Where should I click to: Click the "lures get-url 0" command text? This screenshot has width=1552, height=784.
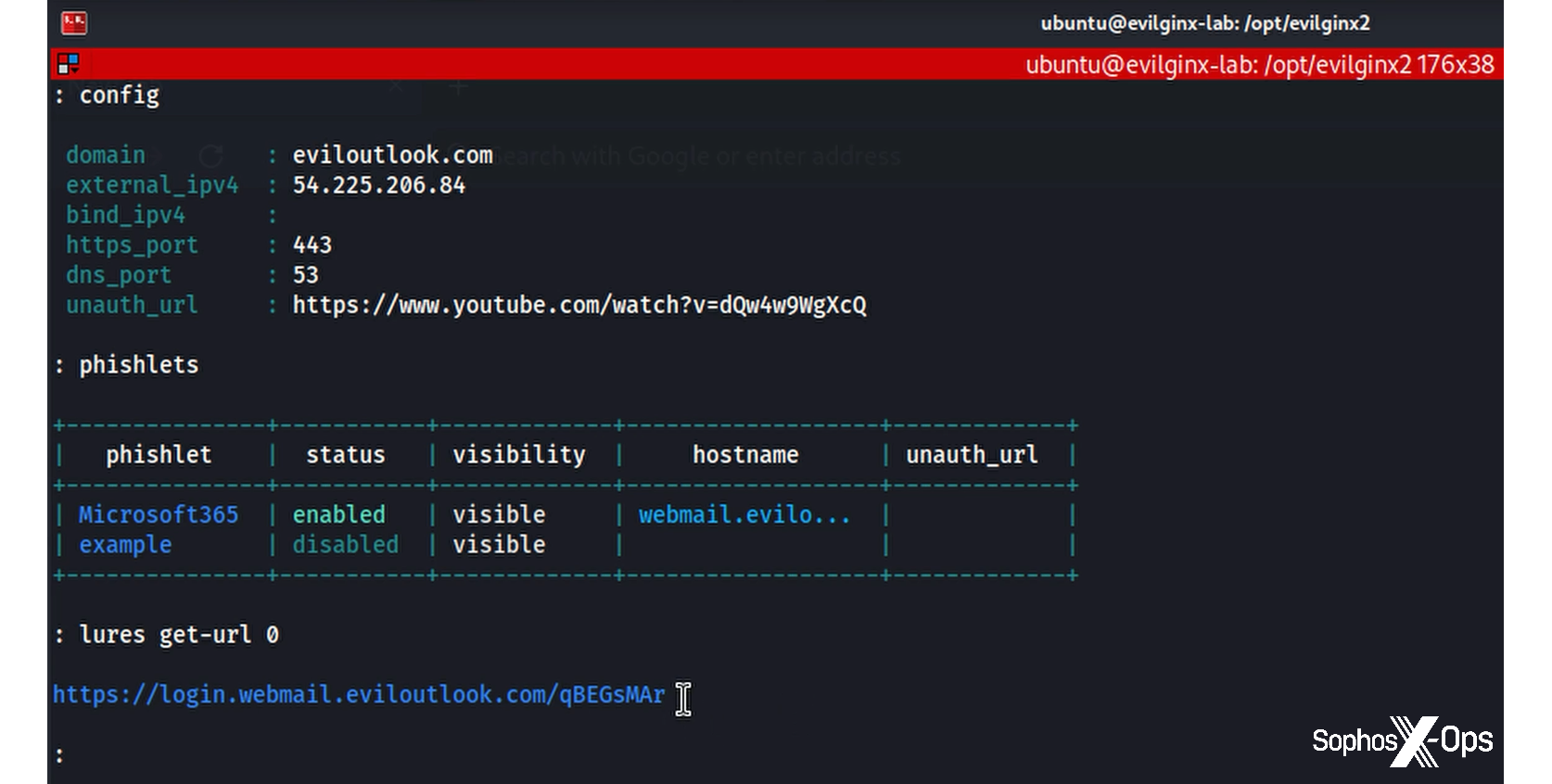179,635
